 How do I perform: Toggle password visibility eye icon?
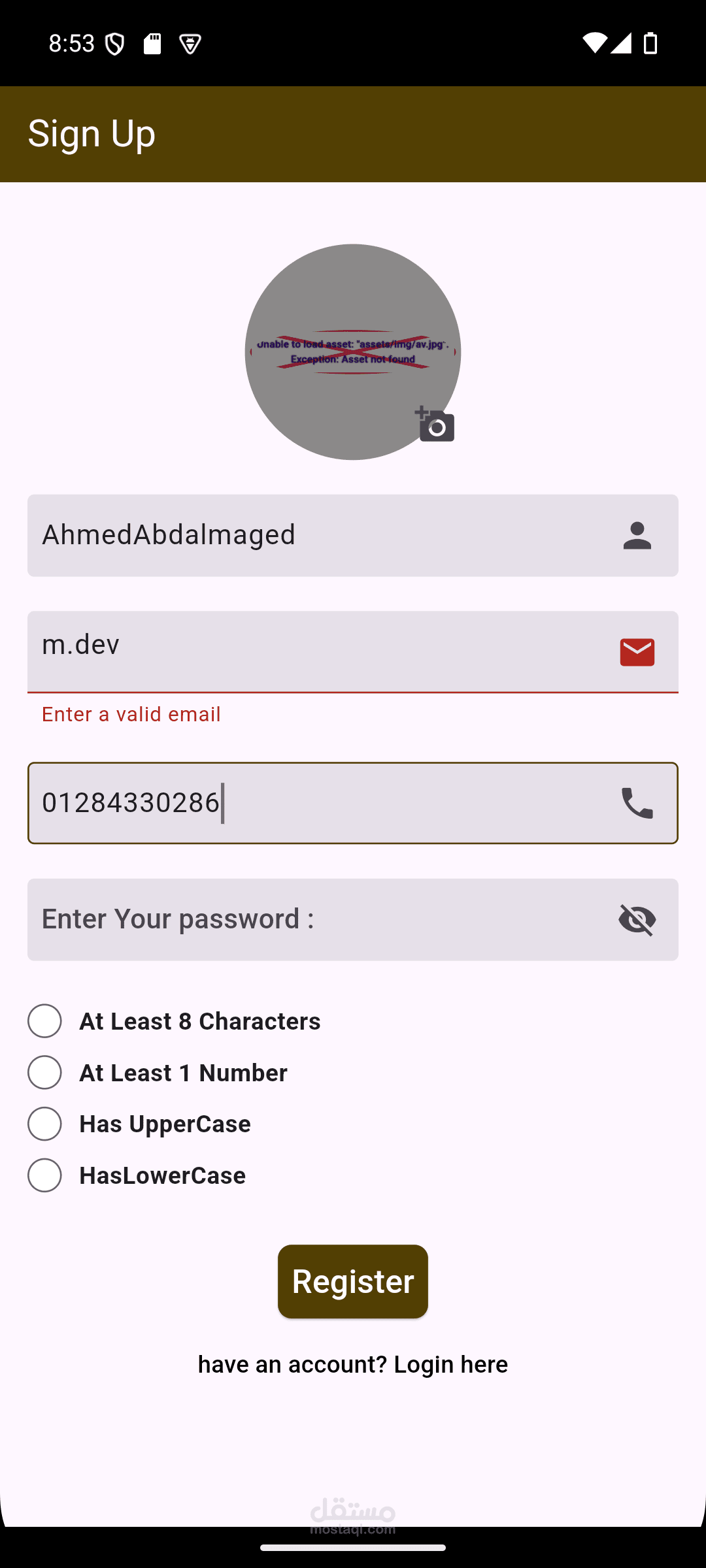point(637,920)
